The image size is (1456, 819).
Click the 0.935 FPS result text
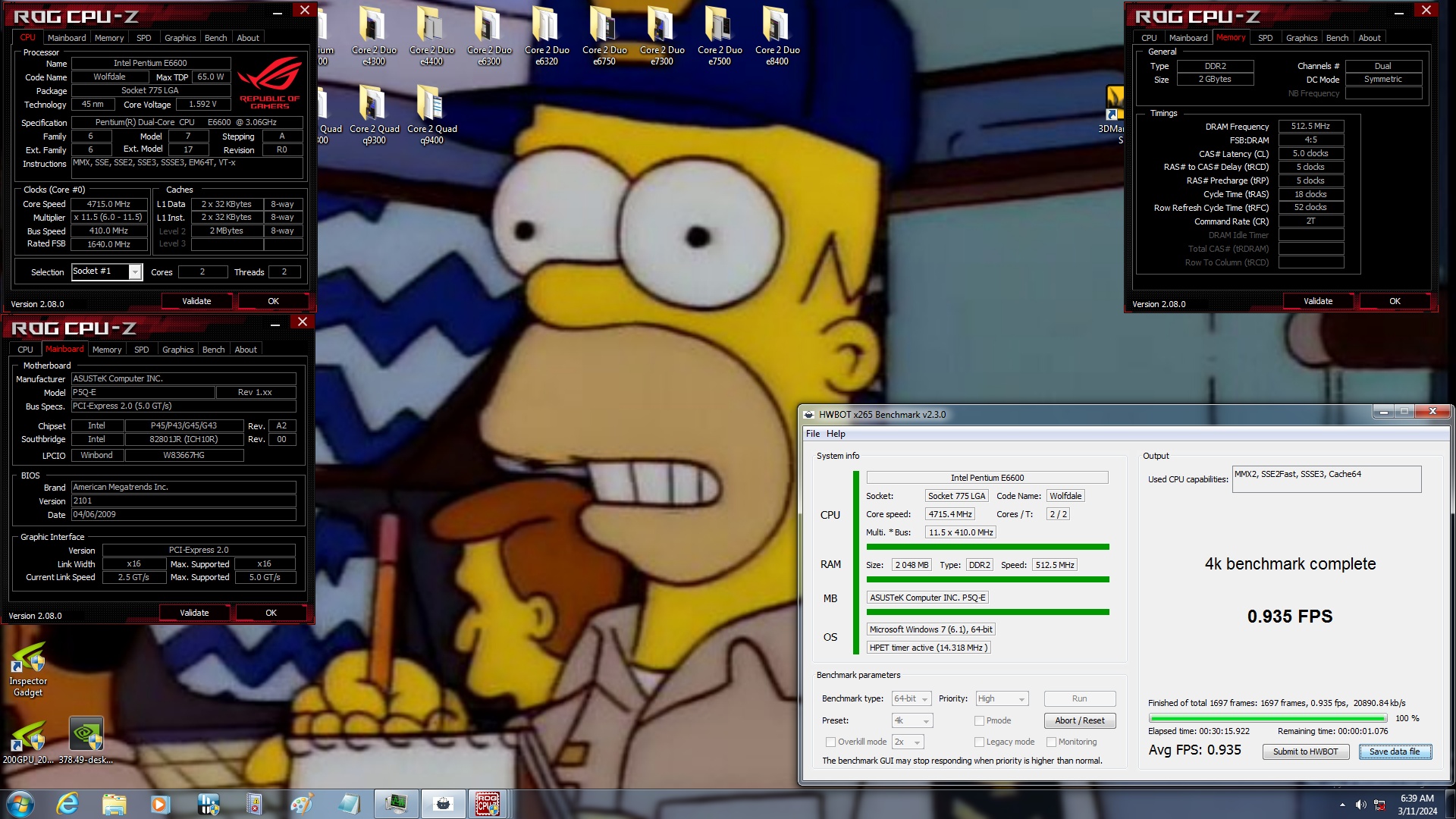[1289, 617]
